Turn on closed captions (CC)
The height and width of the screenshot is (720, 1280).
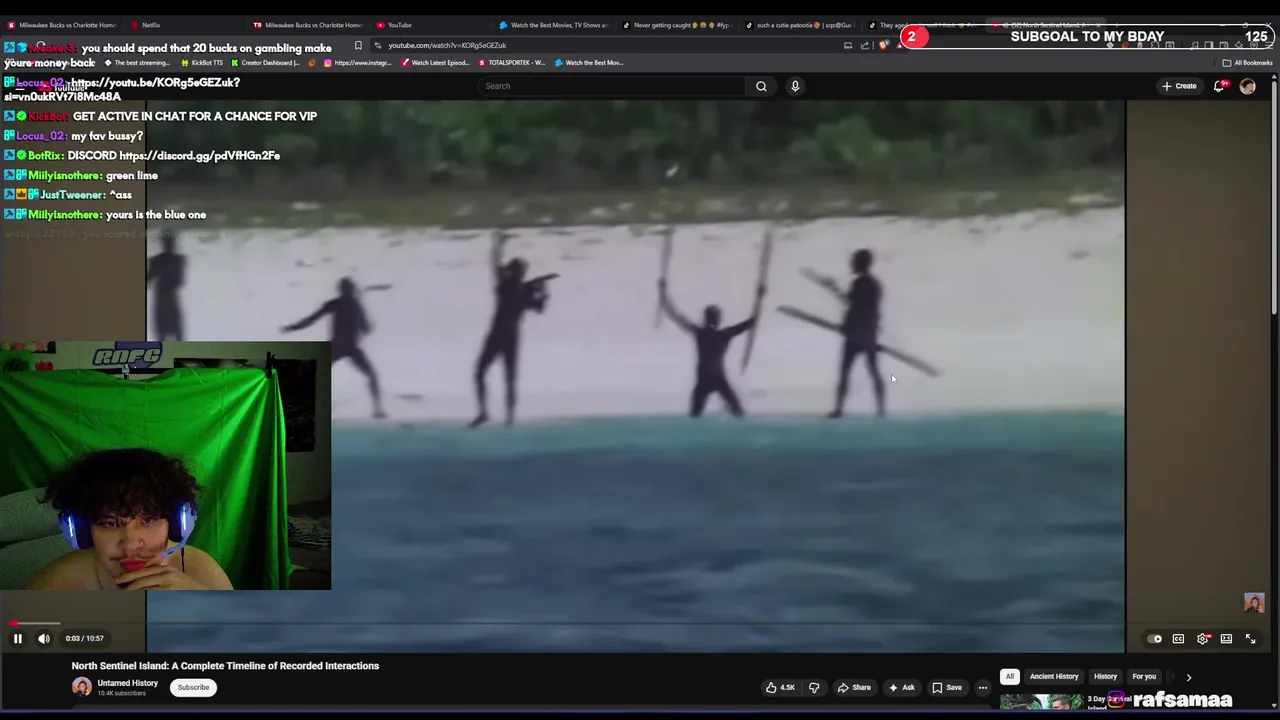coord(1178,639)
